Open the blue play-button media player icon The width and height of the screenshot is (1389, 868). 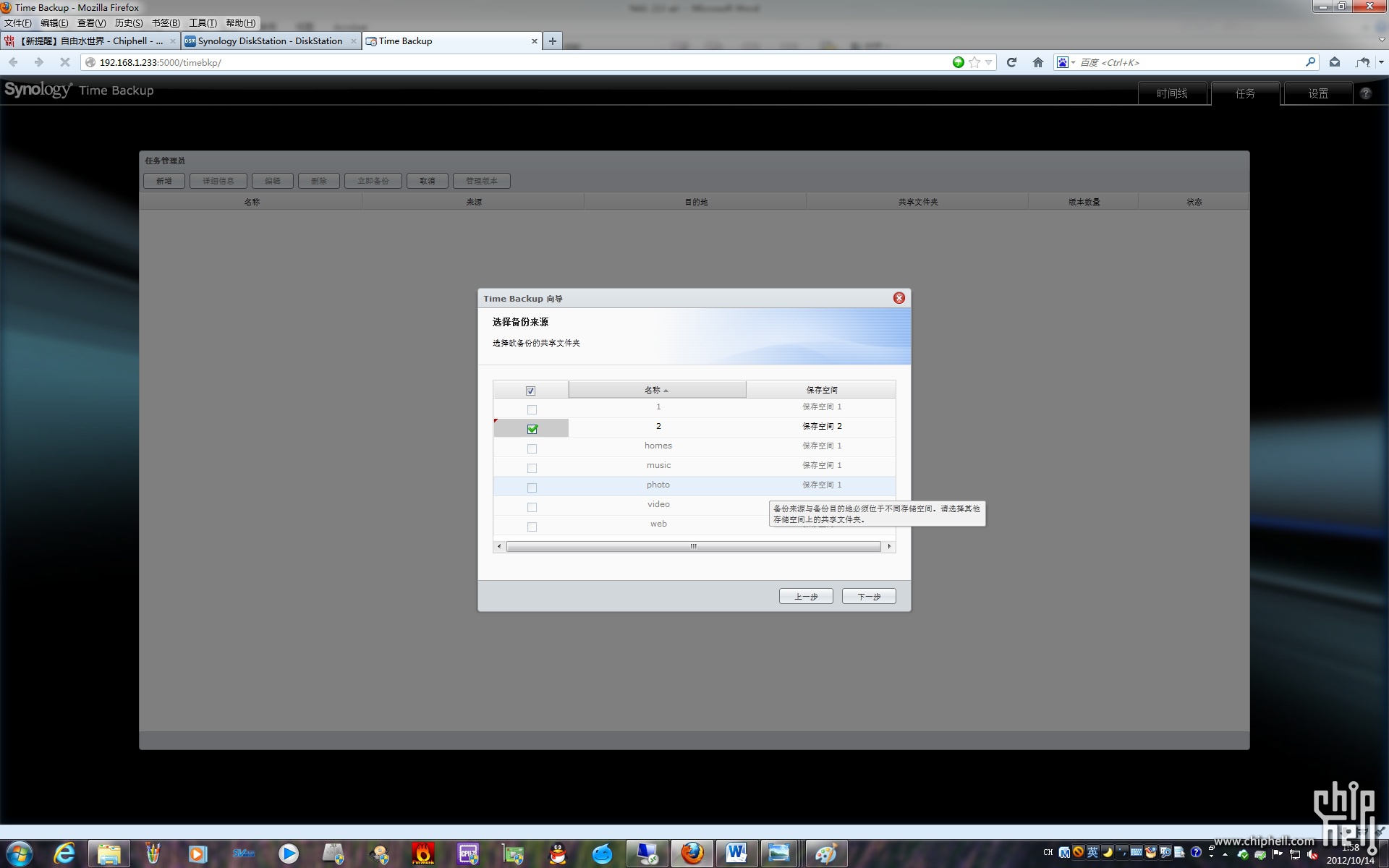coord(289,854)
